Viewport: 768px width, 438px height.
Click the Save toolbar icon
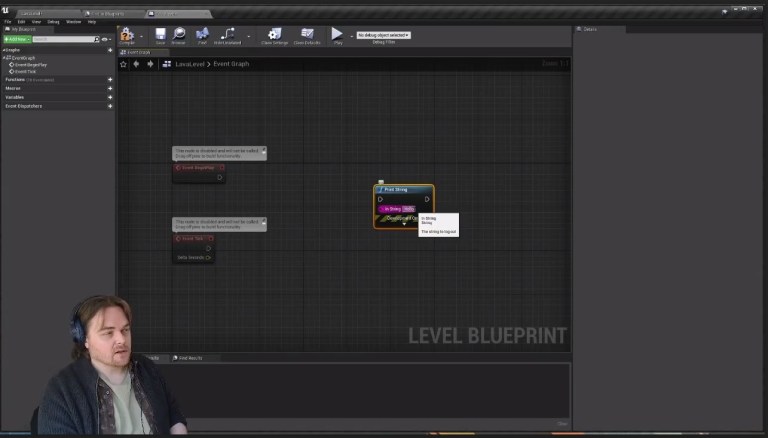[x=160, y=34]
